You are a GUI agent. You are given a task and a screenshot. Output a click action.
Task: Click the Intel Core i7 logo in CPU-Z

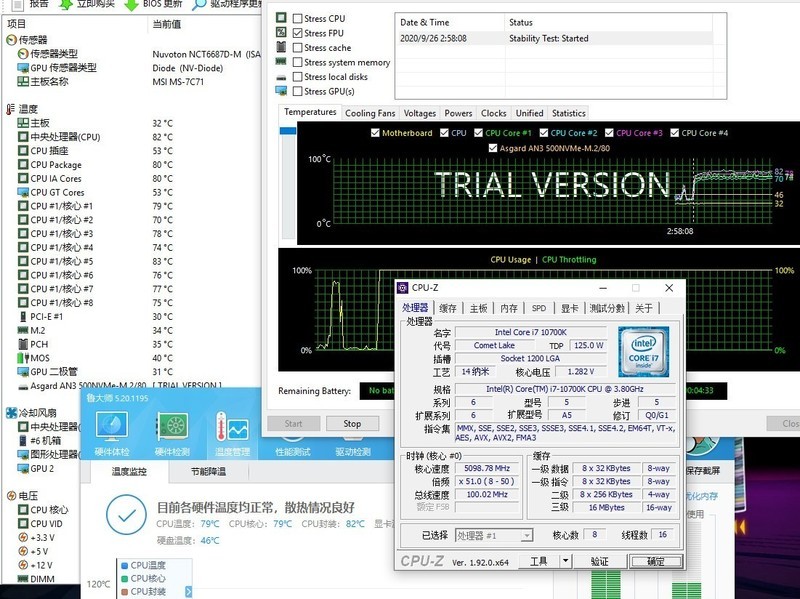pos(643,352)
